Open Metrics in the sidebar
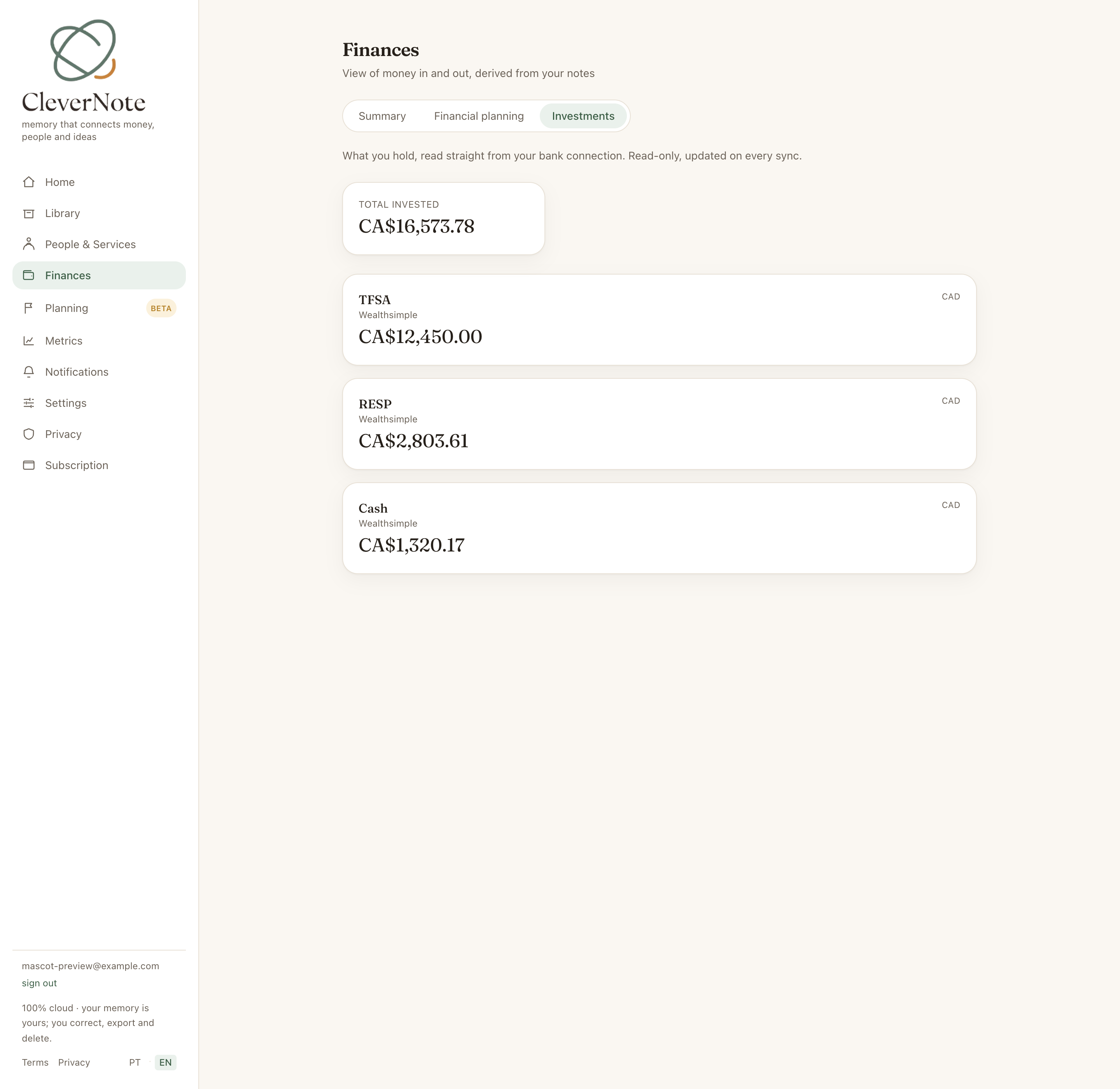 (99, 341)
